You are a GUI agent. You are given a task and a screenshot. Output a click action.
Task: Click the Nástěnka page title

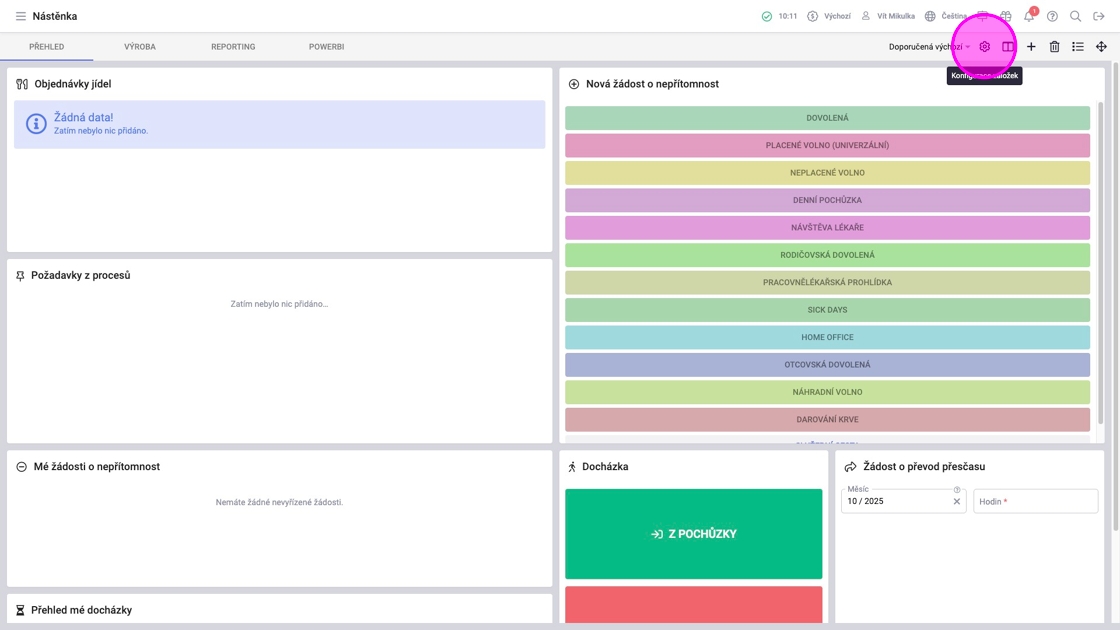[x=55, y=16]
